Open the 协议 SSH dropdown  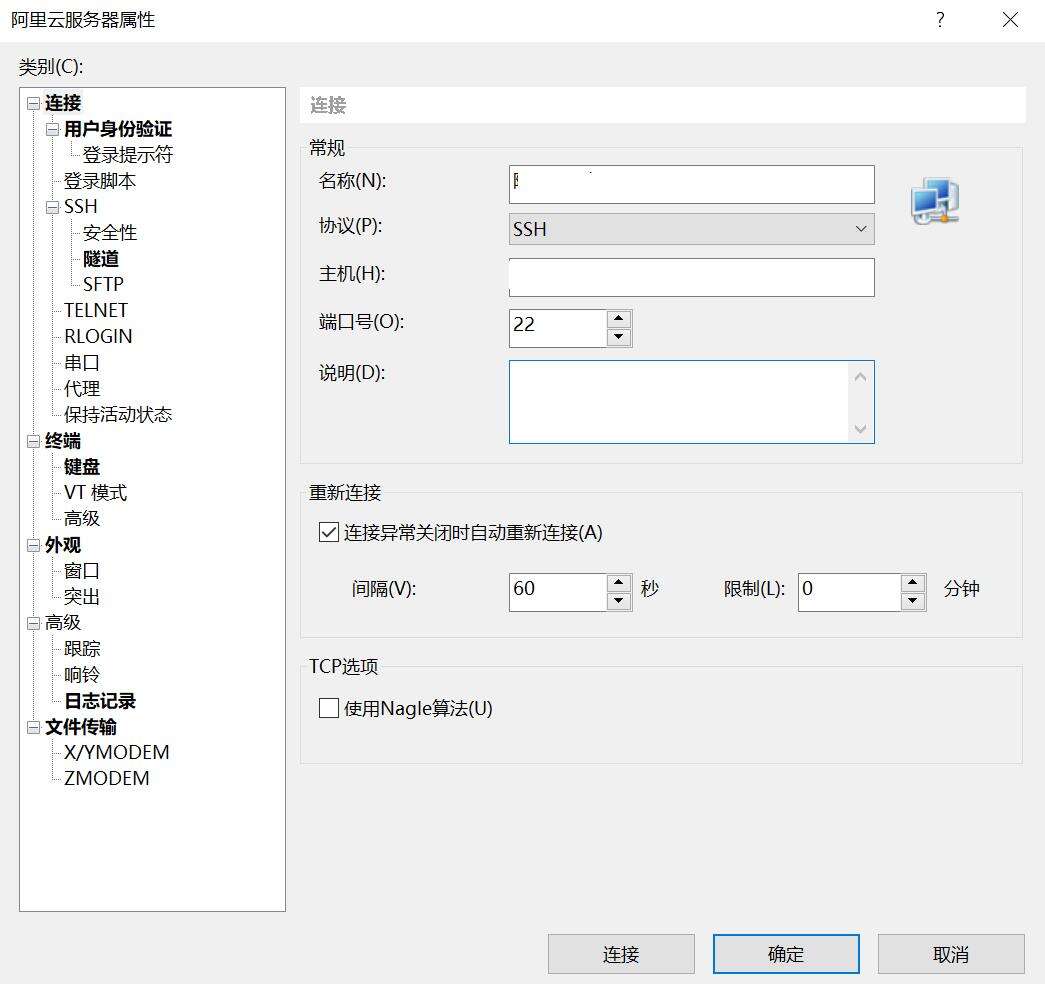click(691, 229)
